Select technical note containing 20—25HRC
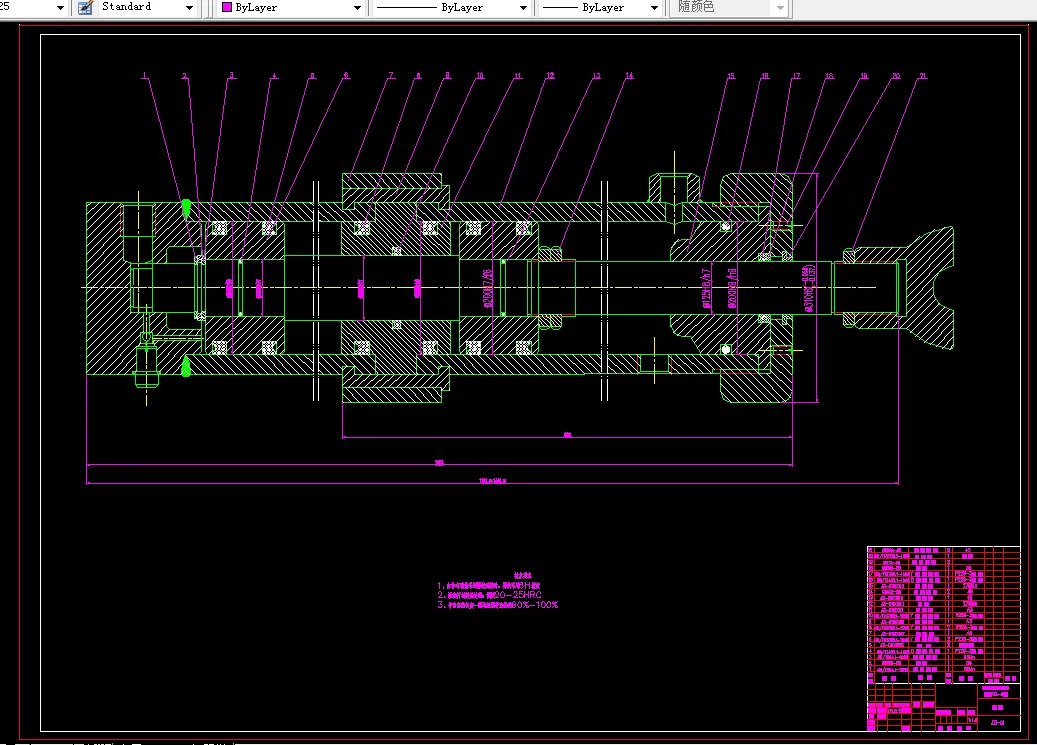Image resolution: width=1037 pixels, height=745 pixels. [x=489, y=595]
